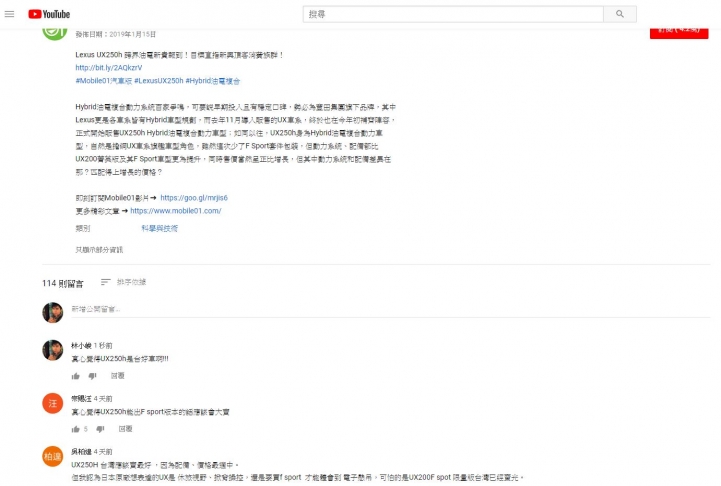
Task: Reply to the F sport comment from 汪
Action: (125, 429)
